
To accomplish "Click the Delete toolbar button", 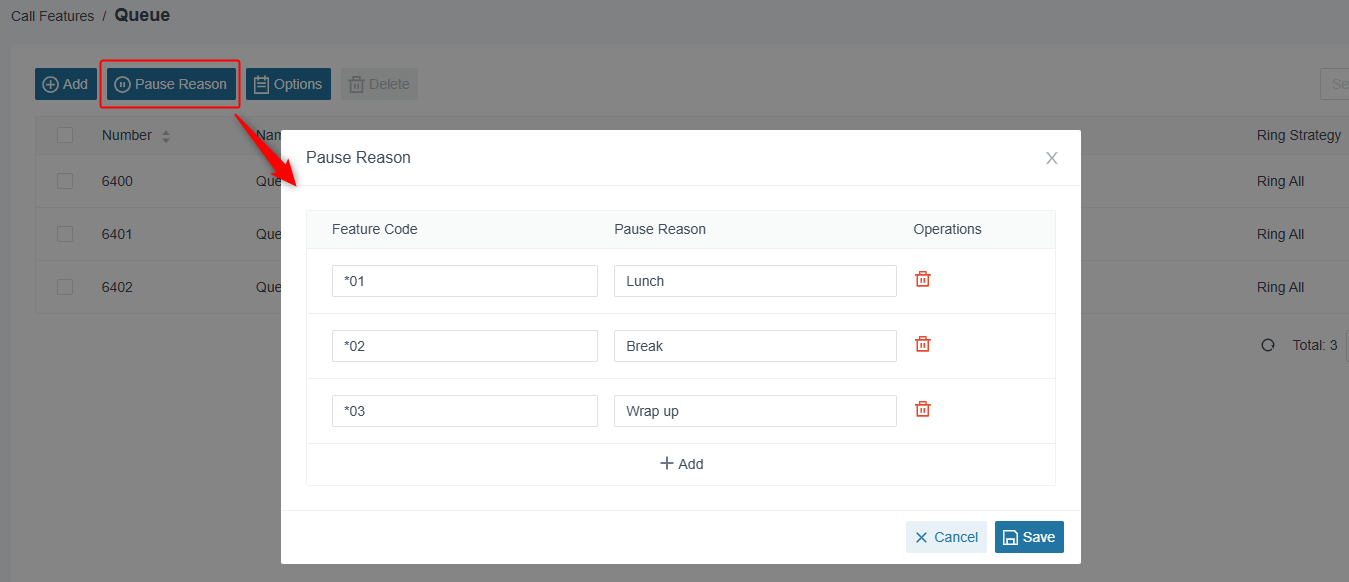I will [379, 84].
